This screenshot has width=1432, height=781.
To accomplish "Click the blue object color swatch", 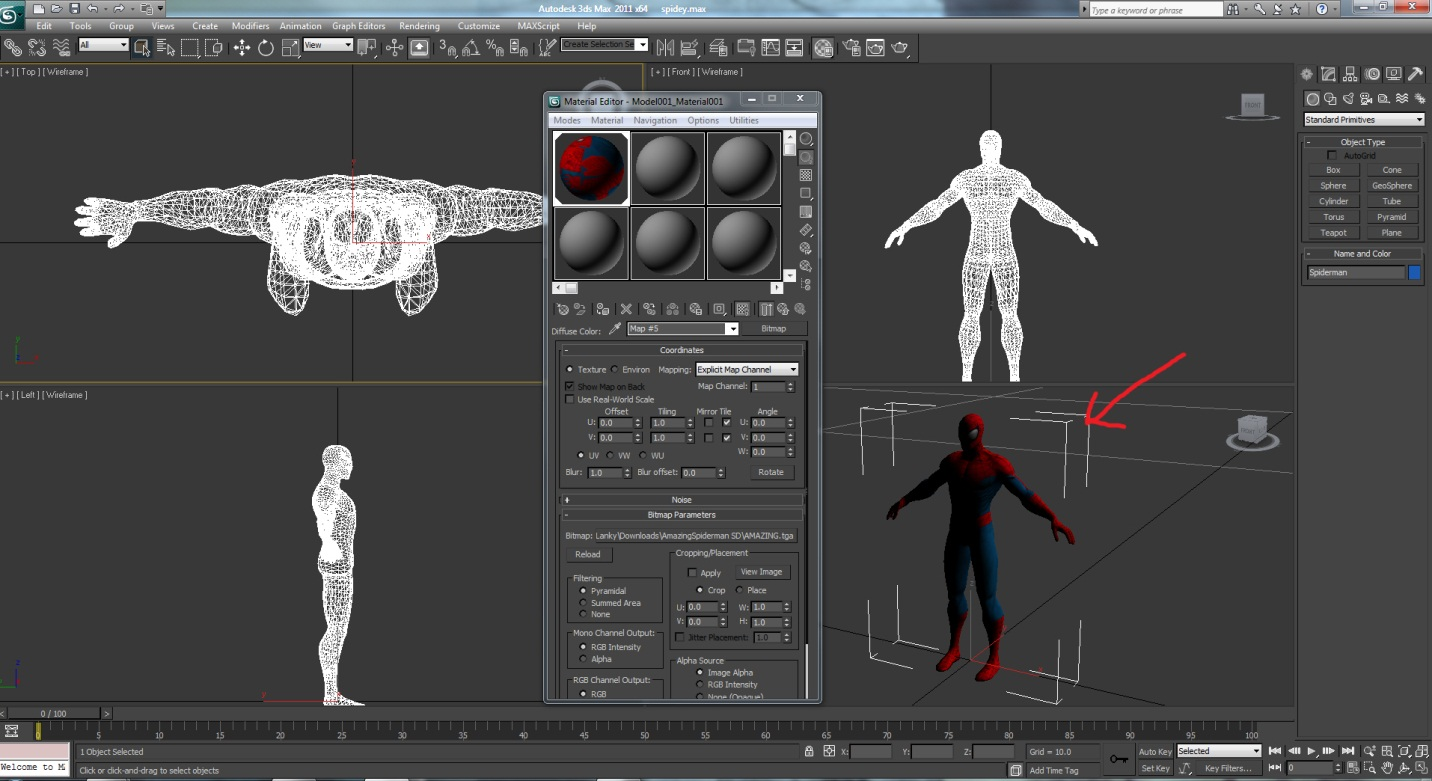I will coord(1414,272).
